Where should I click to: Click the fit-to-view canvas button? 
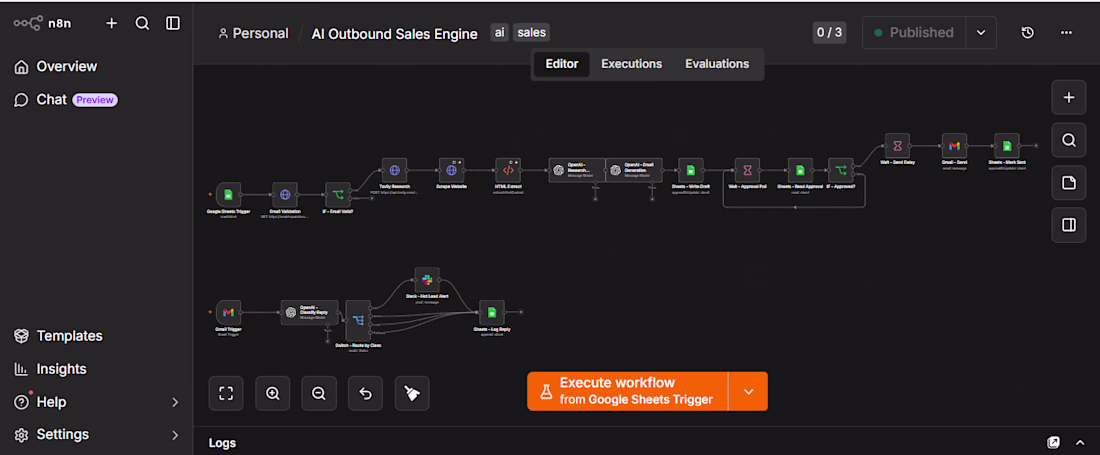pyautogui.click(x=226, y=393)
